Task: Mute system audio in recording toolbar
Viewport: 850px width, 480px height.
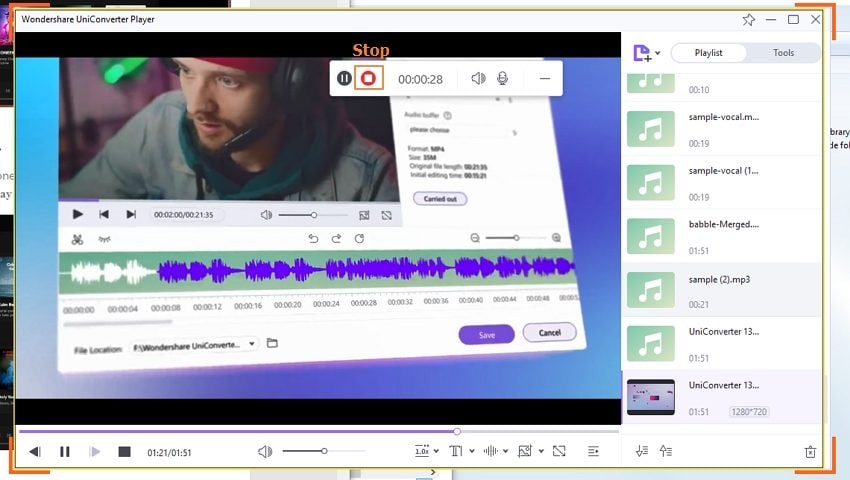Action: click(x=478, y=79)
